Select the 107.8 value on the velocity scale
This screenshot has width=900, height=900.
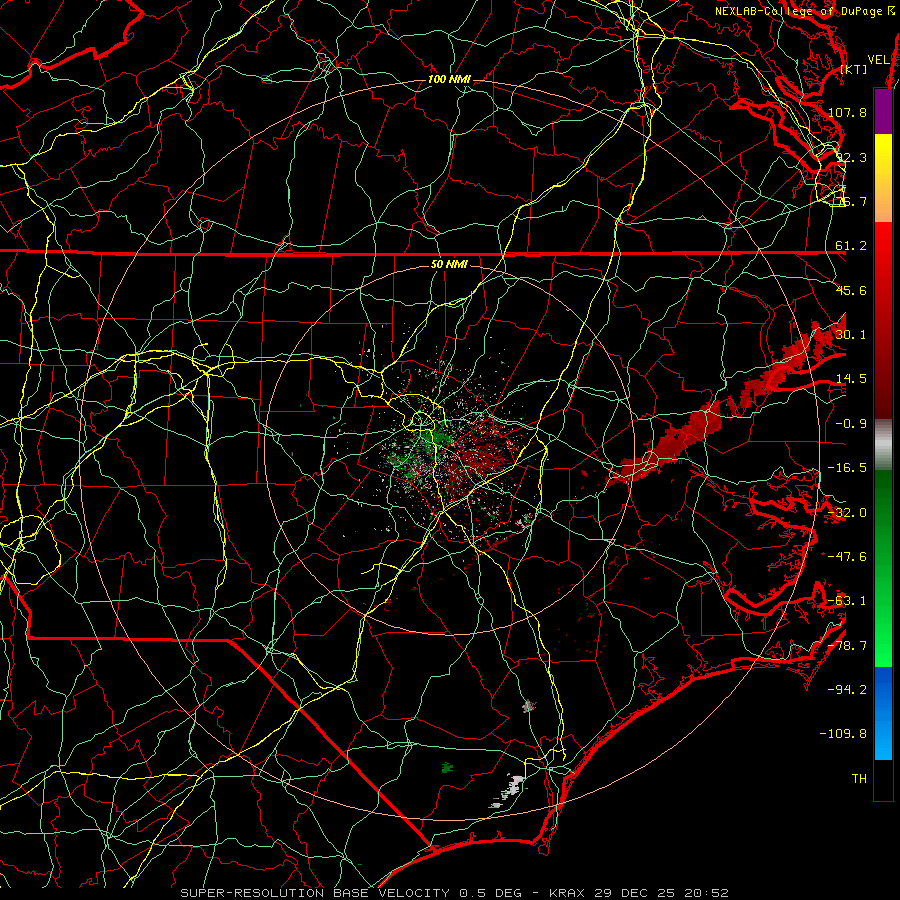(x=847, y=112)
